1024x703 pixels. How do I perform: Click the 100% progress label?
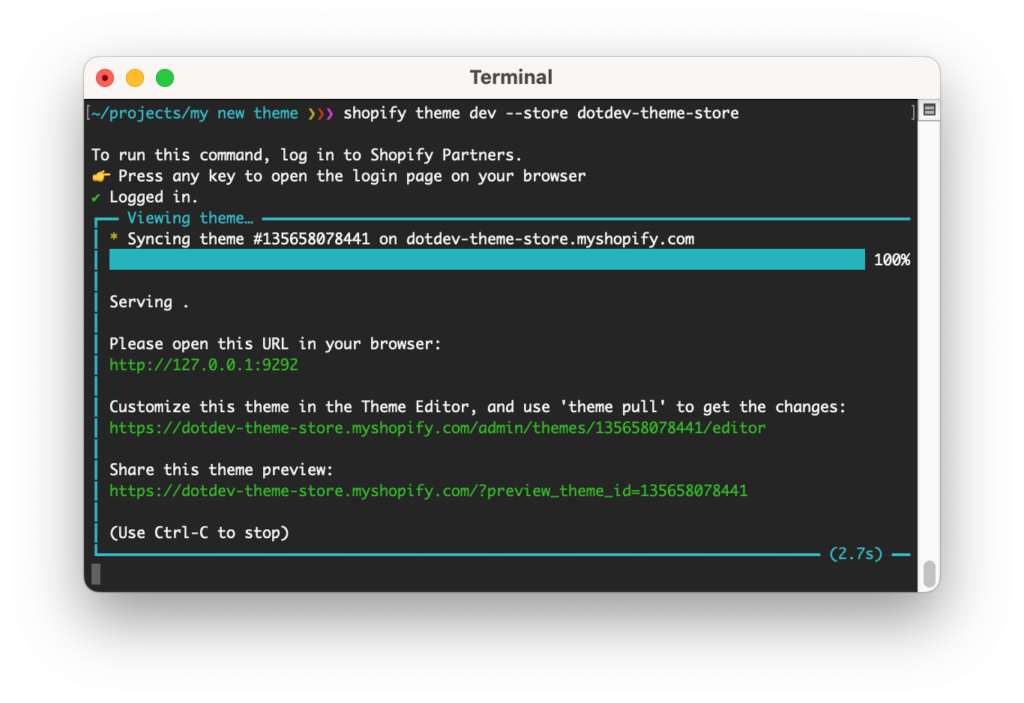coord(891,259)
